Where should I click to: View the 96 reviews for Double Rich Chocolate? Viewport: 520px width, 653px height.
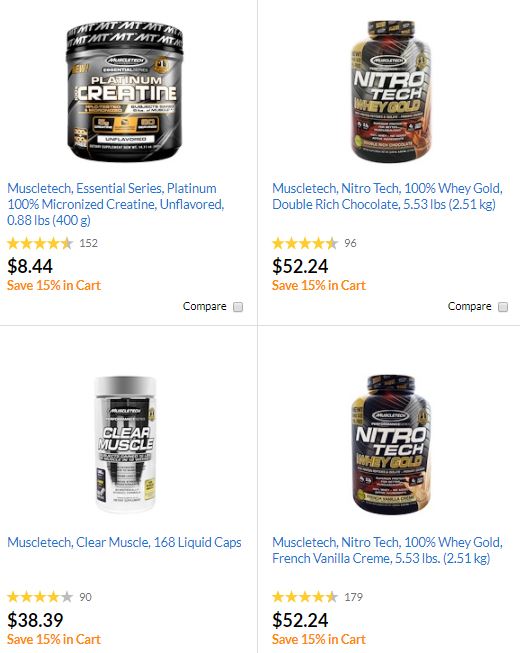(350, 243)
